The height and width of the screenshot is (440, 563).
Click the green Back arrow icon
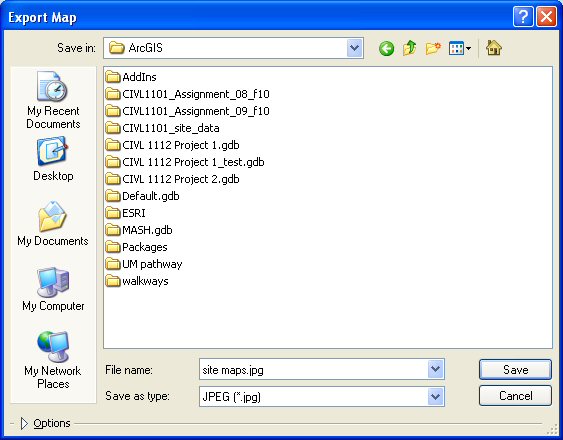(386, 48)
